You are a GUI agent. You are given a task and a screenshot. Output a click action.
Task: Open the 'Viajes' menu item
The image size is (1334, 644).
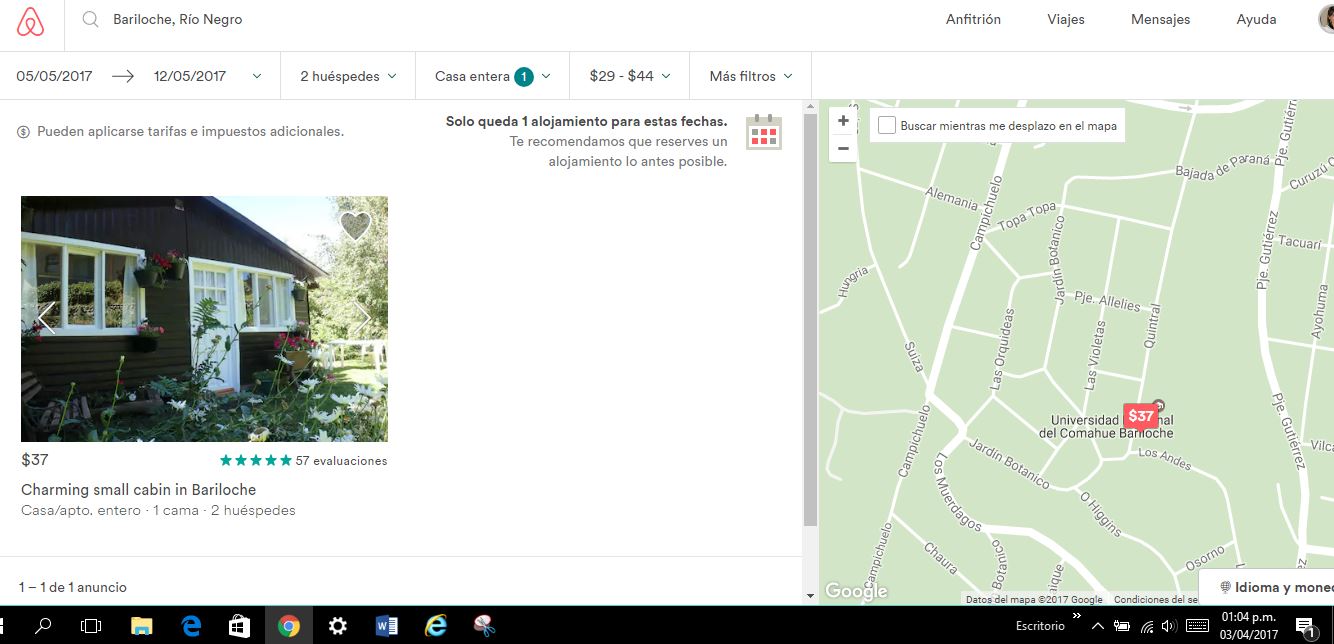pos(1065,19)
